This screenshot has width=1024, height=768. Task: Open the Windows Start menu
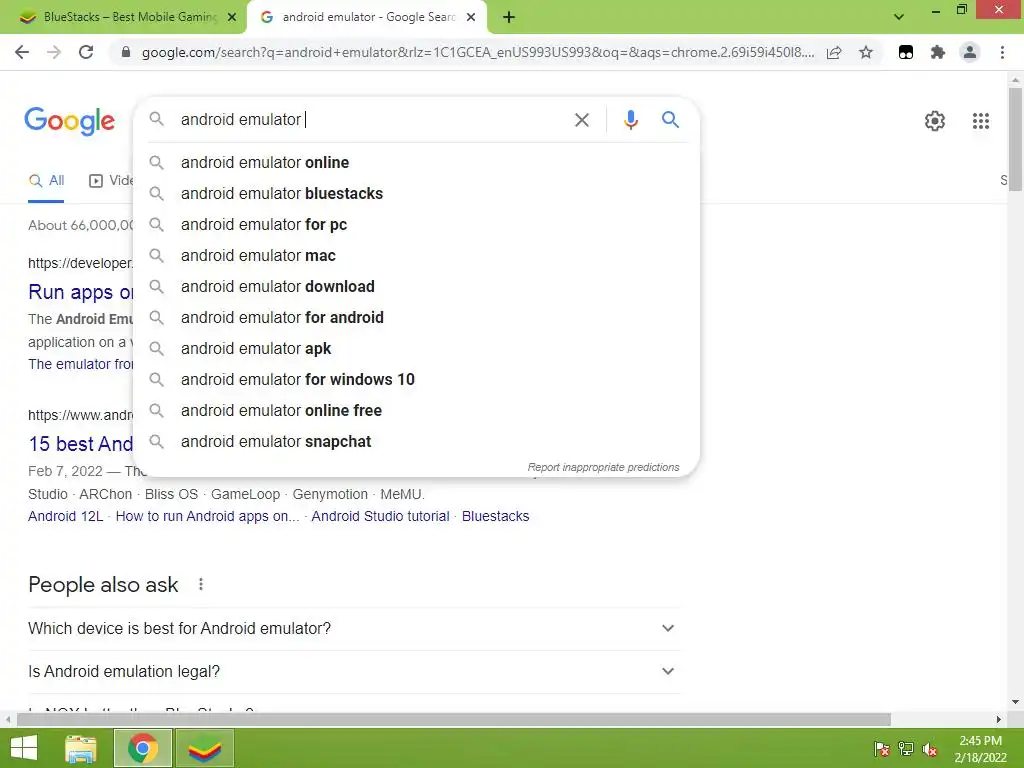click(x=24, y=748)
